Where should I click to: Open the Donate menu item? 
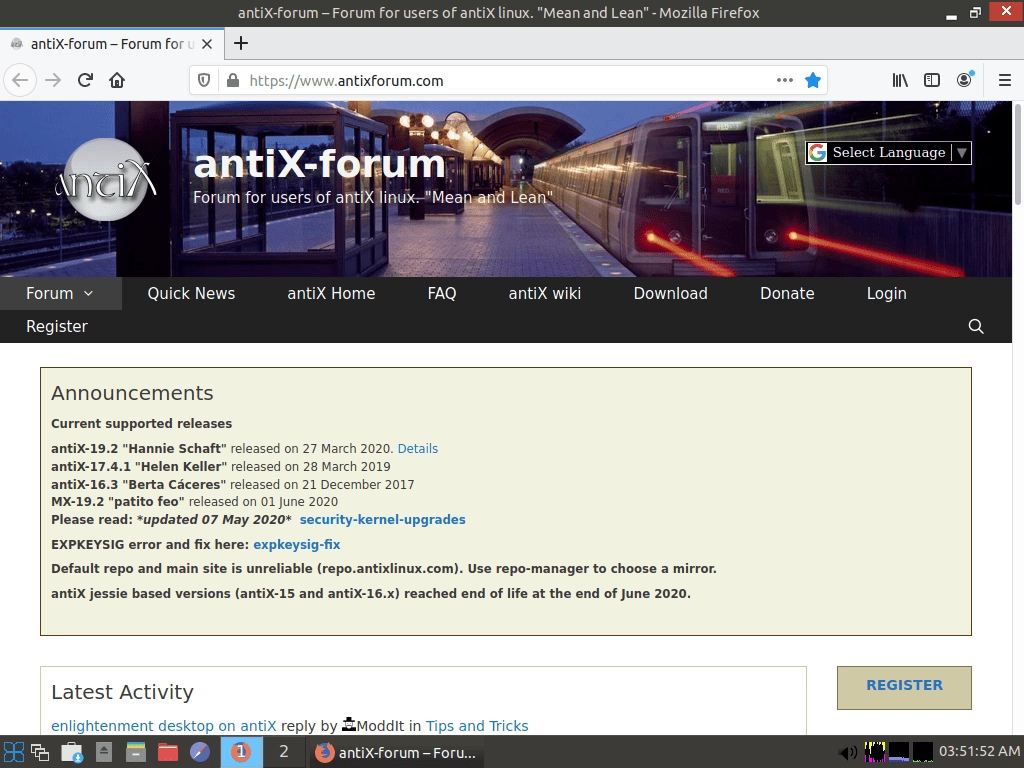point(787,293)
